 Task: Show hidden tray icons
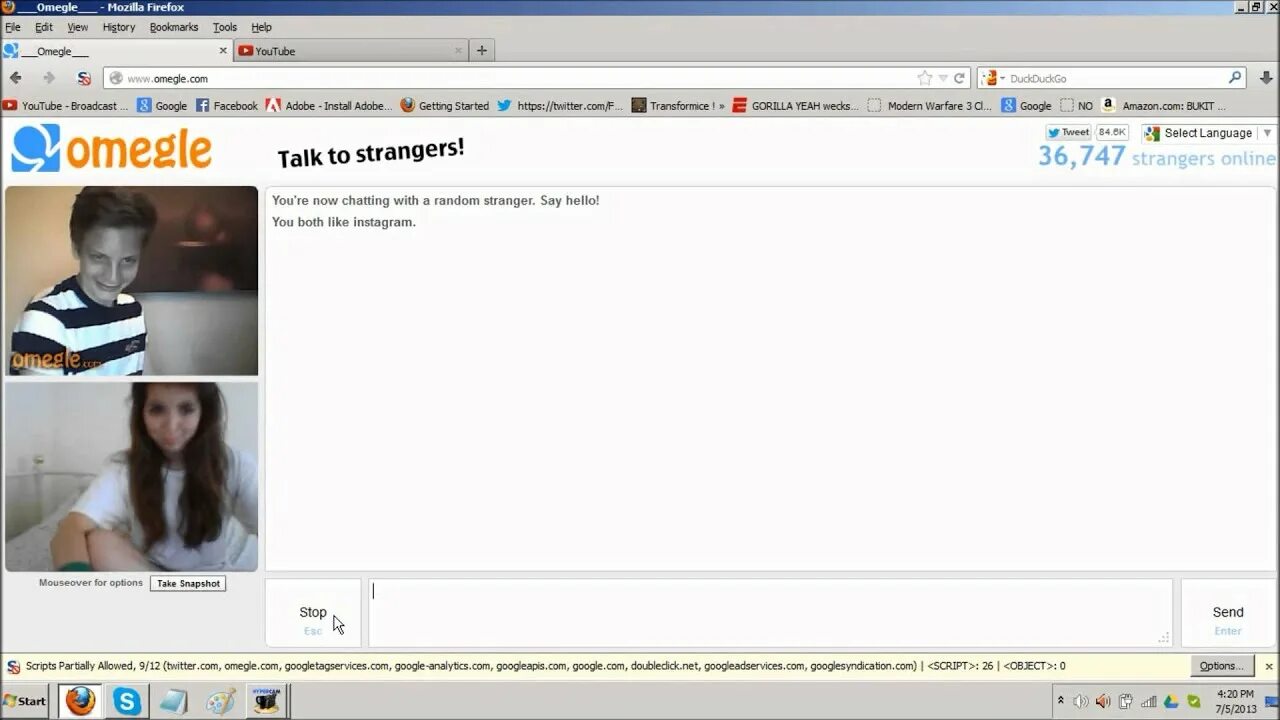[x=1060, y=701]
